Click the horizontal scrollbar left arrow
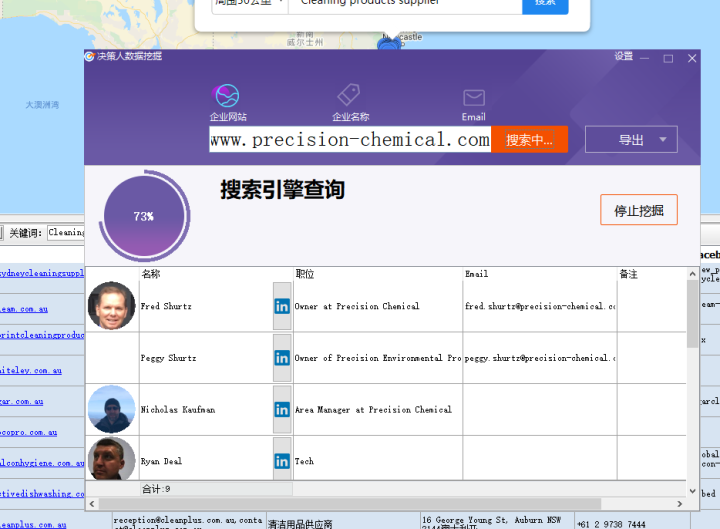The height and width of the screenshot is (529, 720). coord(92,504)
